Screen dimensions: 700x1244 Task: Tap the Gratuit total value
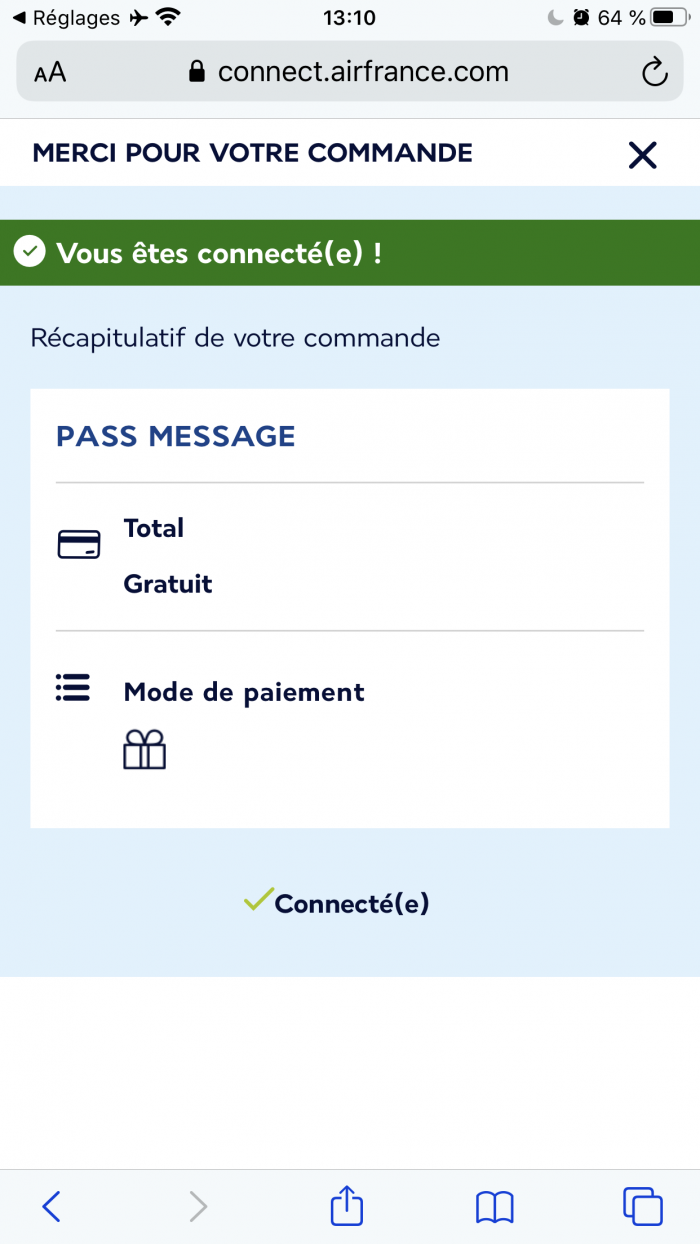[168, 584]
